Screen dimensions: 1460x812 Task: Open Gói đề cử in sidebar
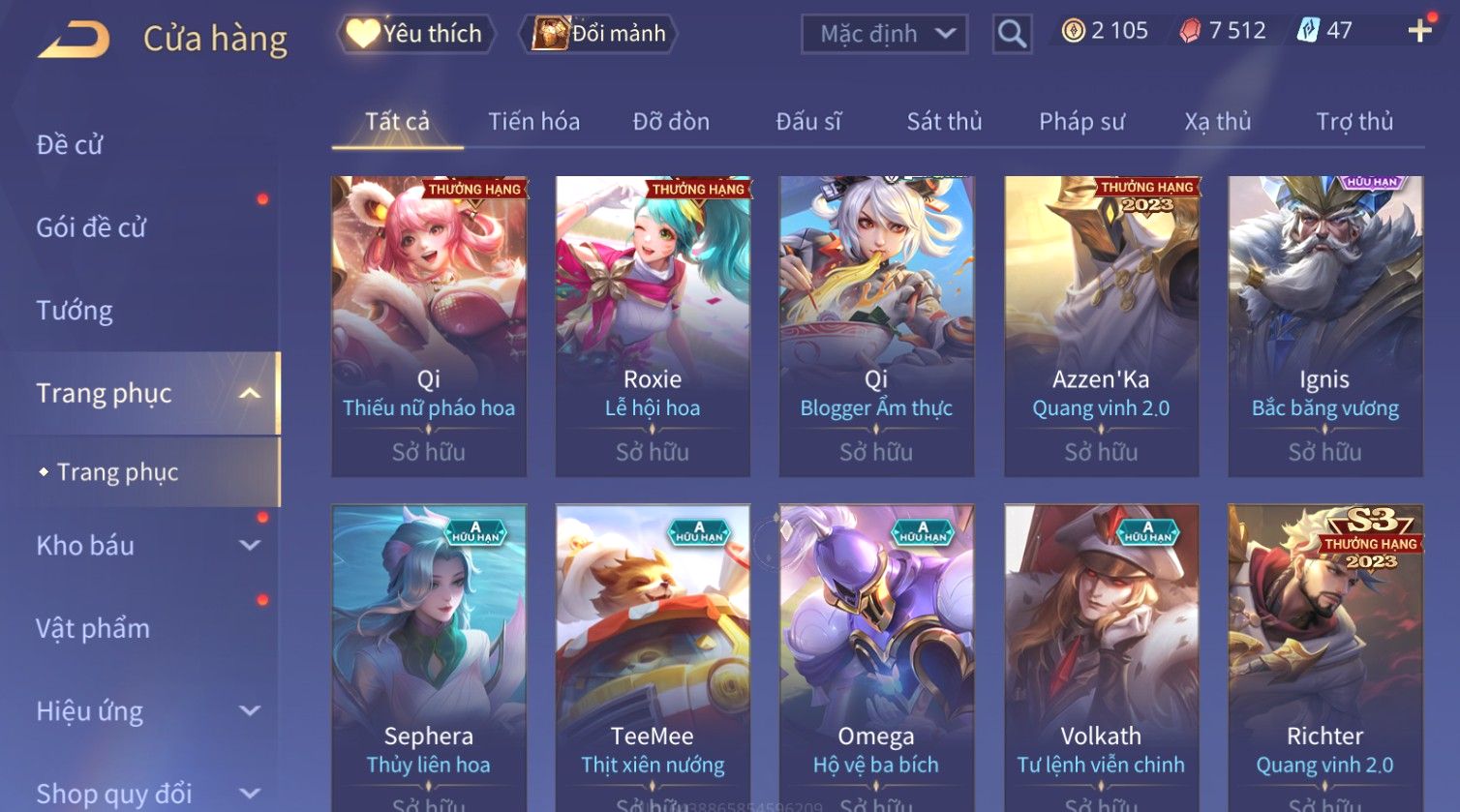91,227
